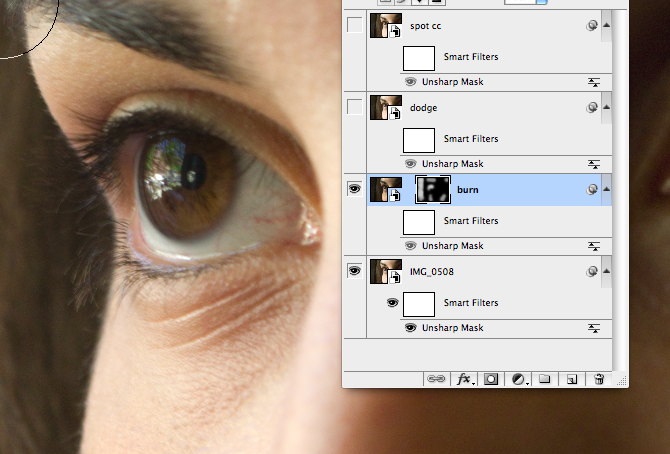Image resolution: width=670 pixels, height=454 pixels.
Task: Open blending options for dodge Unsharp Mask
Action: (x=594, y=164)
